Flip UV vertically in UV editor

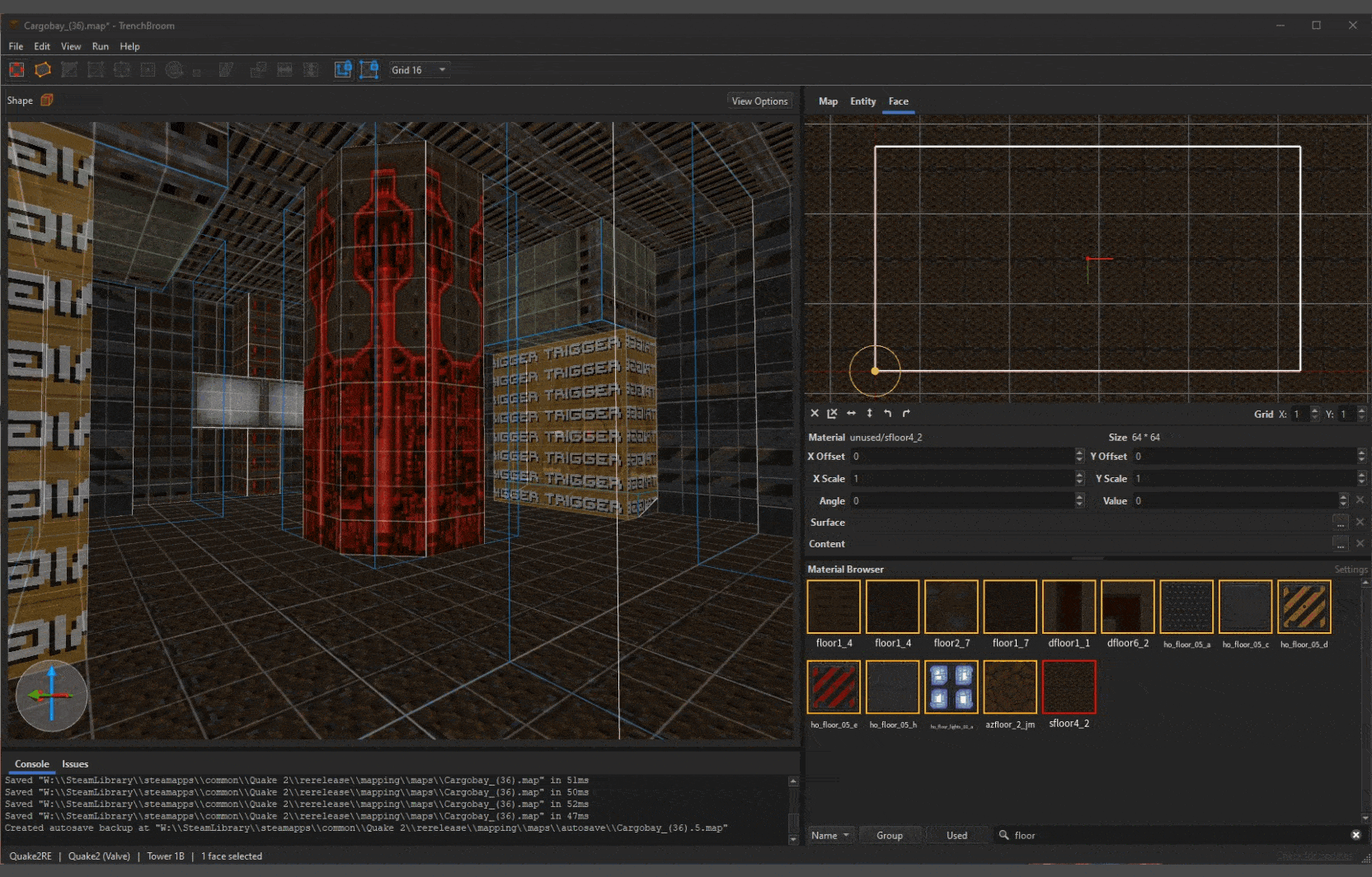click(869, 414)
